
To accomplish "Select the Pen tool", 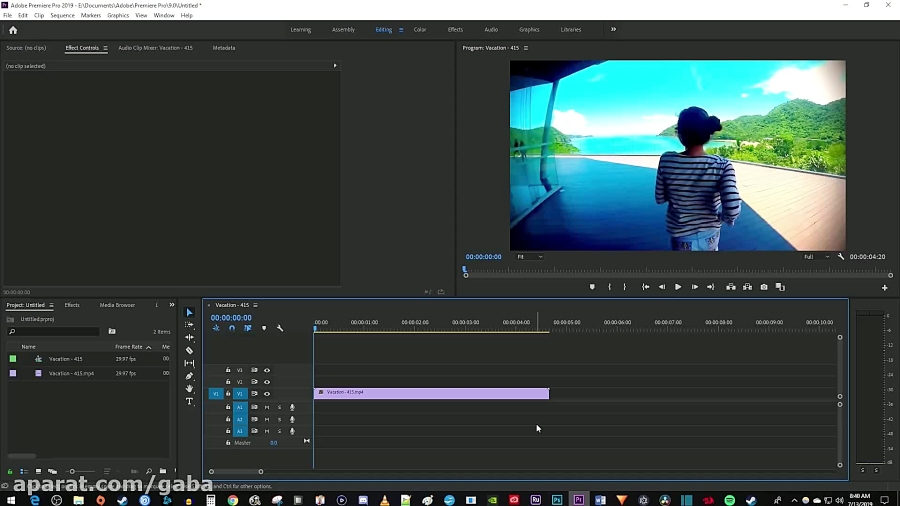I will pyautogui.click(x=189, y=376).
